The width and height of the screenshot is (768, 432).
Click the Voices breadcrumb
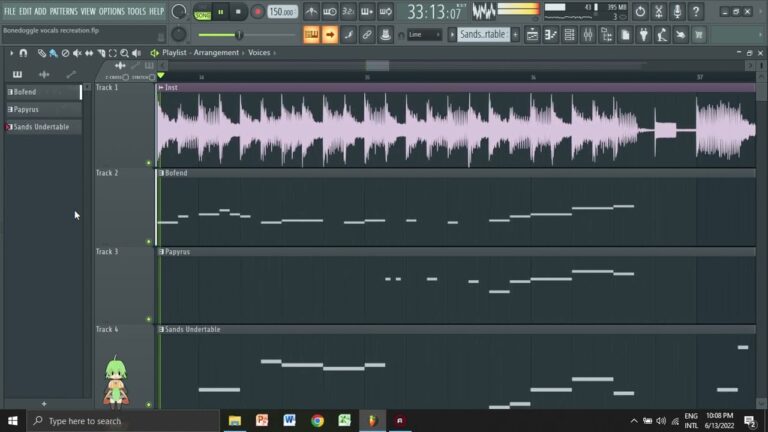[x=259, y=52]
